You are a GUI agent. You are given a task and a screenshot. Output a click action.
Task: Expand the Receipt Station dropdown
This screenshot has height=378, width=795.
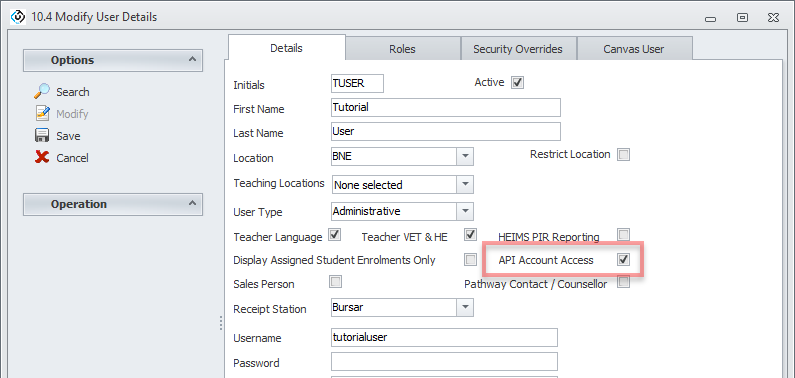[465, 307]
